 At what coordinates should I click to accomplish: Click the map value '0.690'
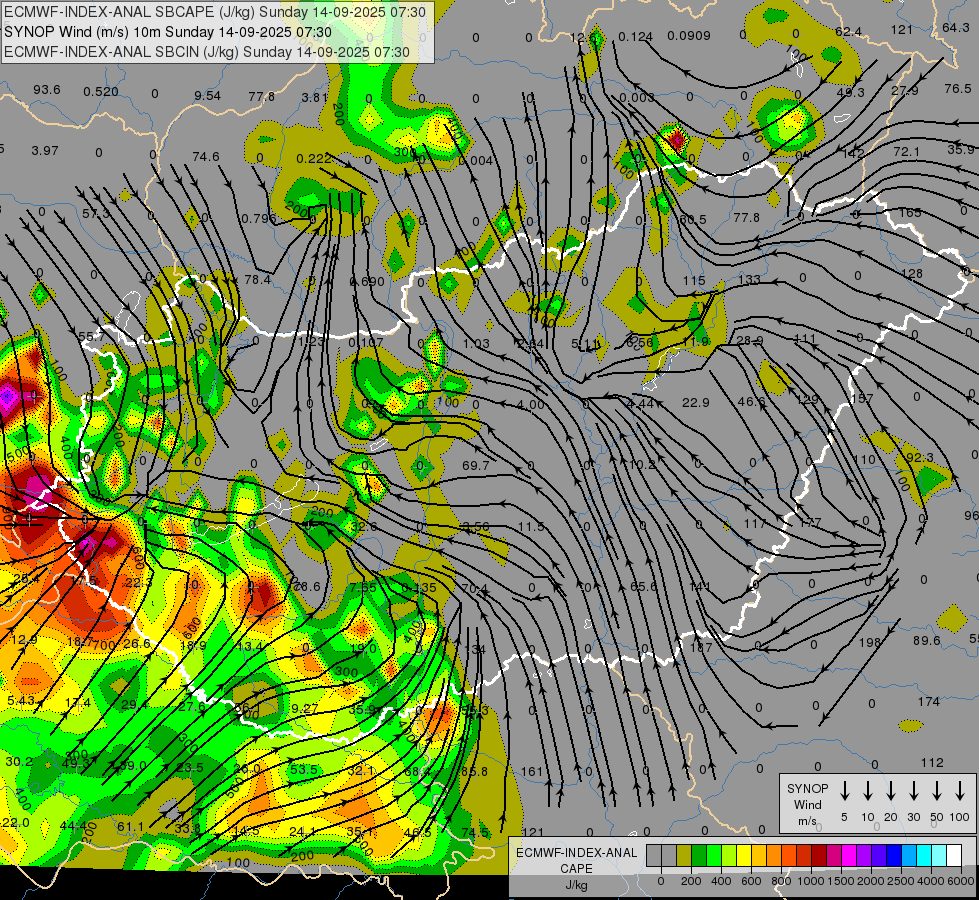367,282
